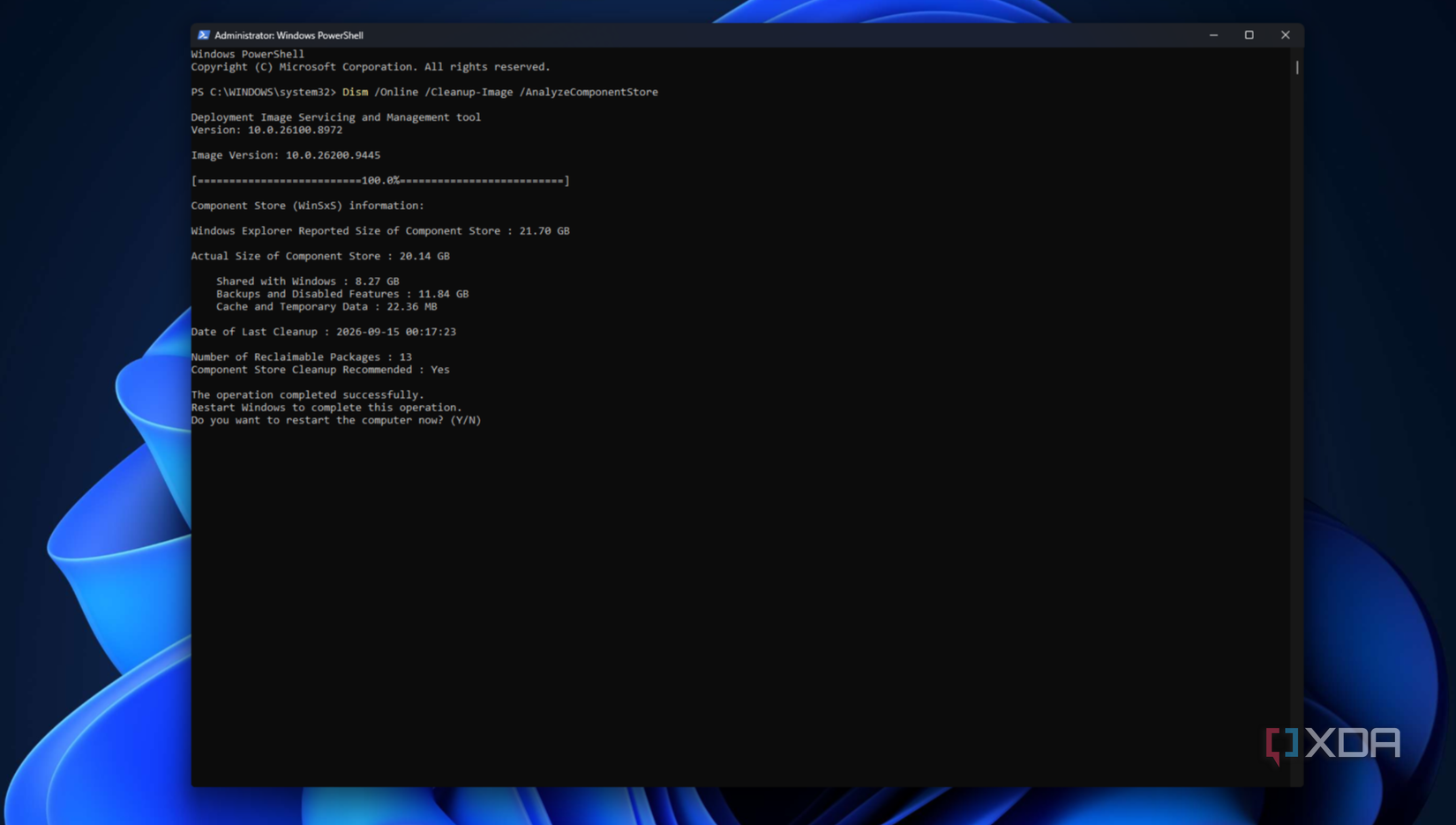Click 'Component Store Cleanup Recommended : Yes'
Image resolution: width=1456 pixels, height=825 pixels.
(x=320, y=370)
